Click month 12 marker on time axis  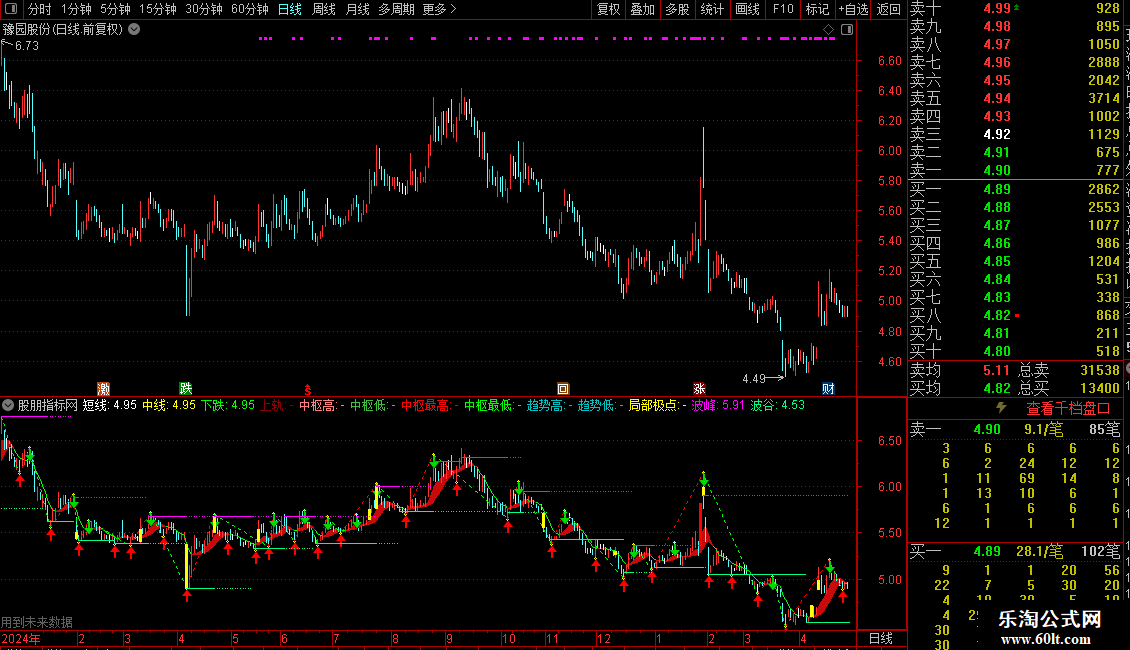tap(604, 638)
